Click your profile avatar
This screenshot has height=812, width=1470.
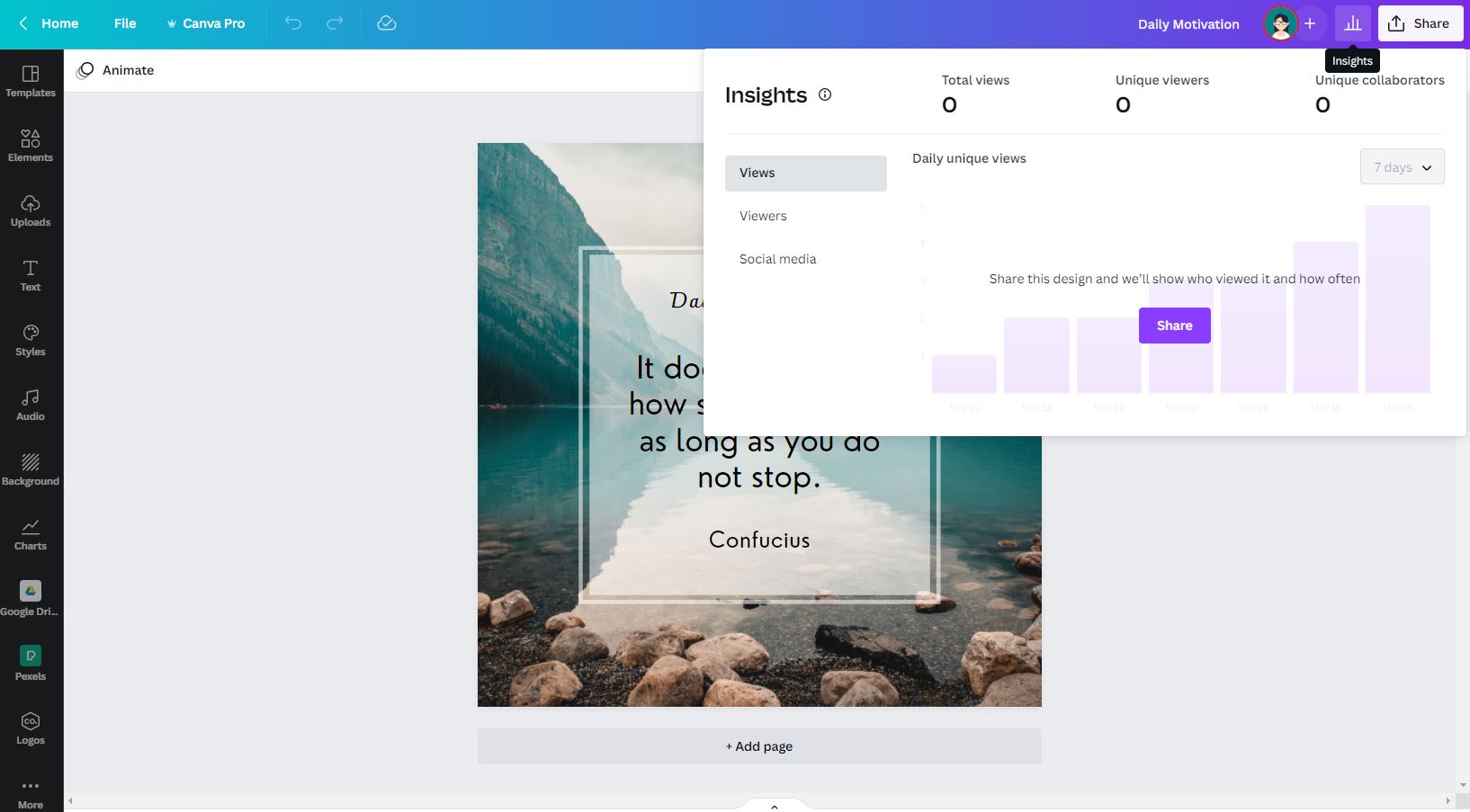pyautogui.click(x=1279, y=23)
